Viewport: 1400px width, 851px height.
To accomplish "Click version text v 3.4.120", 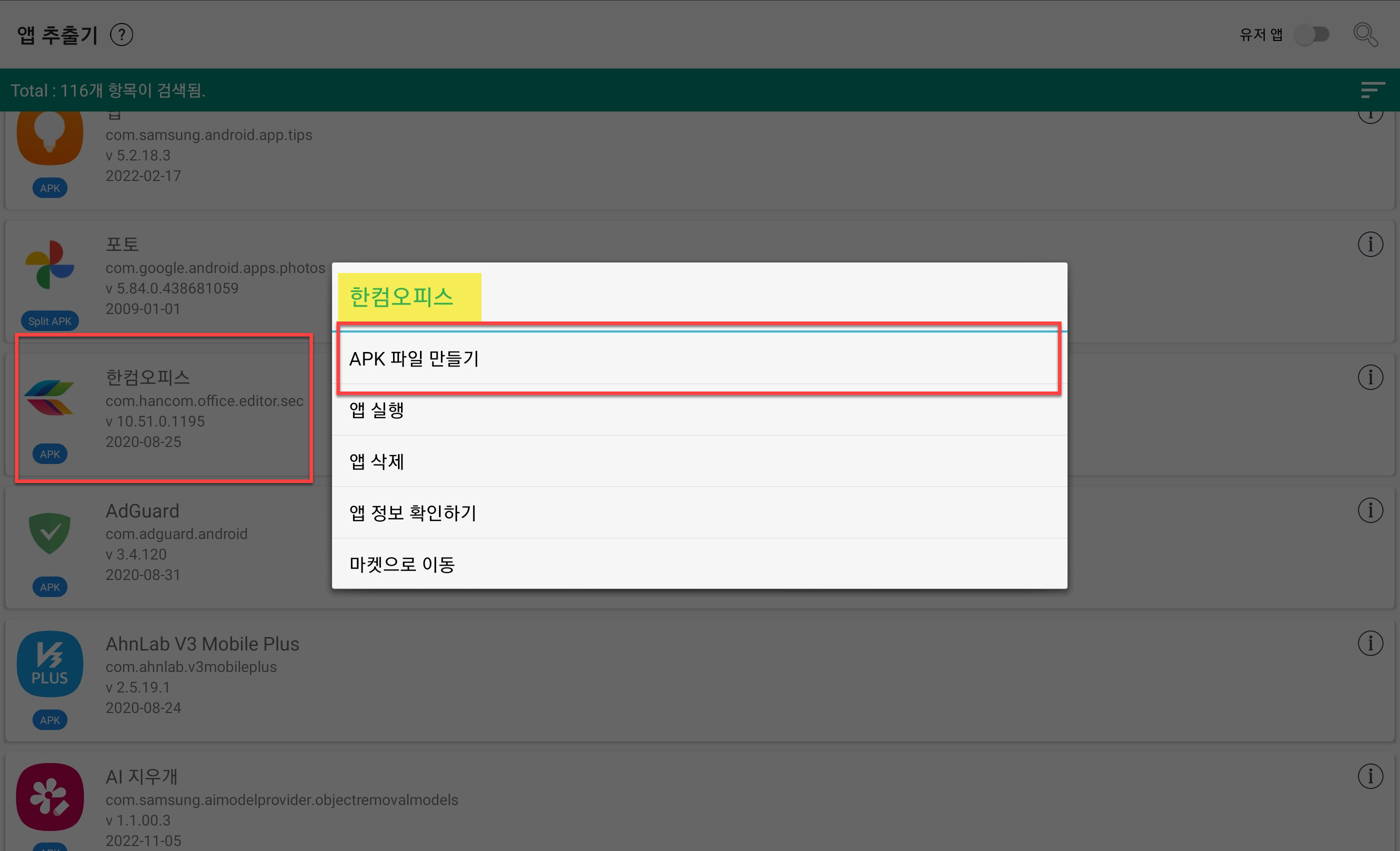I will (136, 554).
